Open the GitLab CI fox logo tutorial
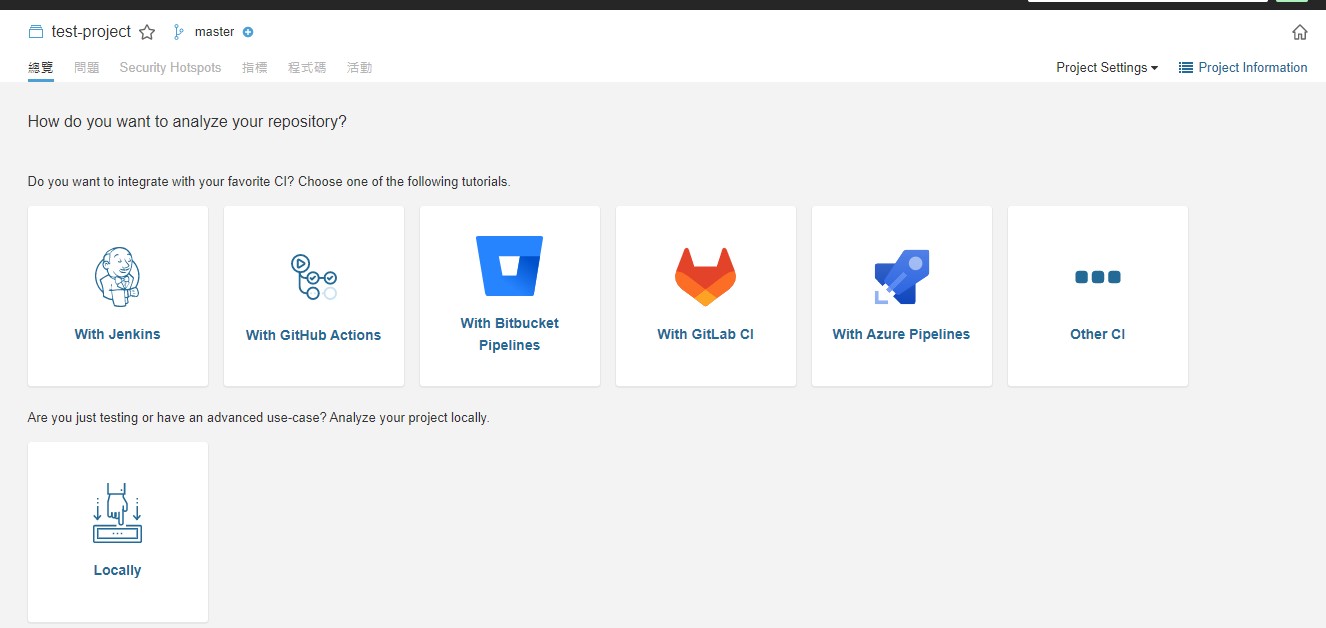 [x=705, y=277]
